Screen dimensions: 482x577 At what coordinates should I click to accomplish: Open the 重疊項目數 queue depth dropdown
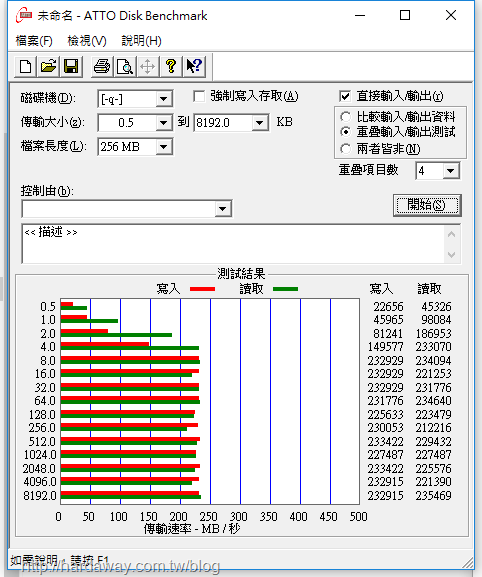pyautogui.click(x=451, y=171)
